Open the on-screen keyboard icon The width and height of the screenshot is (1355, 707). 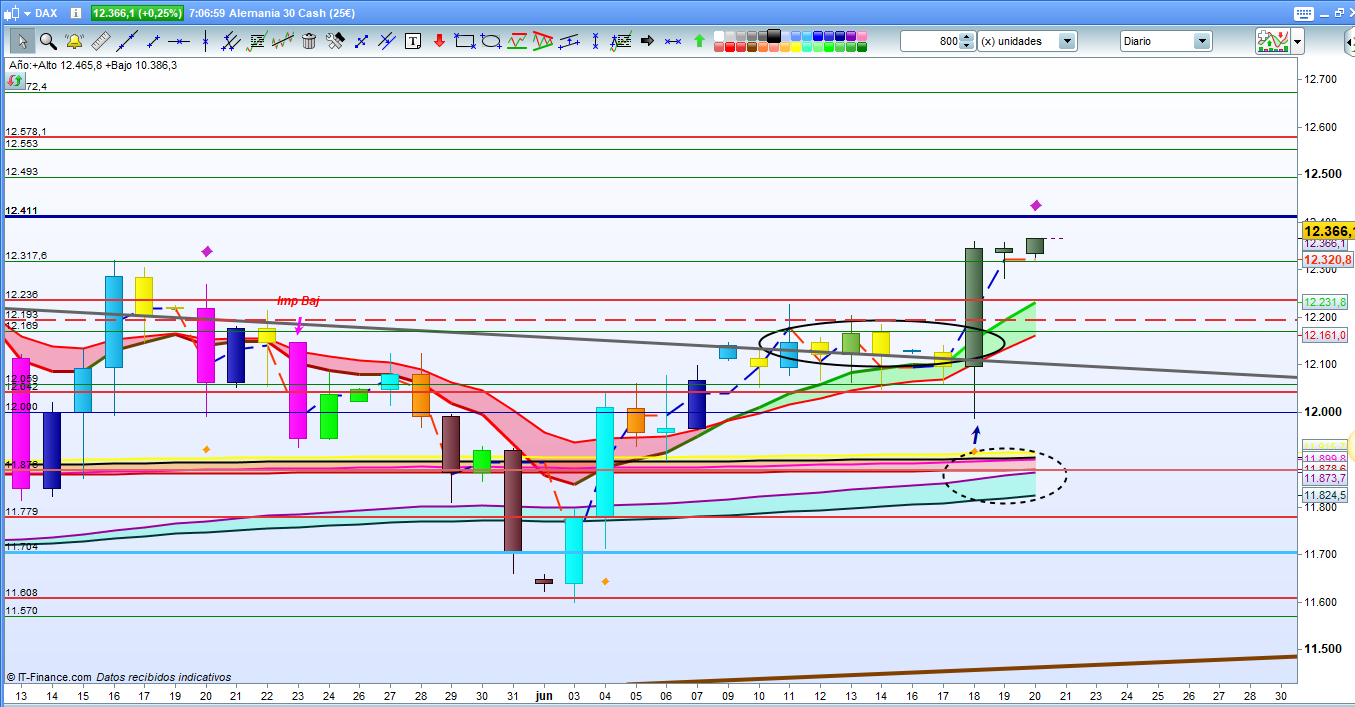[1302, 13]
